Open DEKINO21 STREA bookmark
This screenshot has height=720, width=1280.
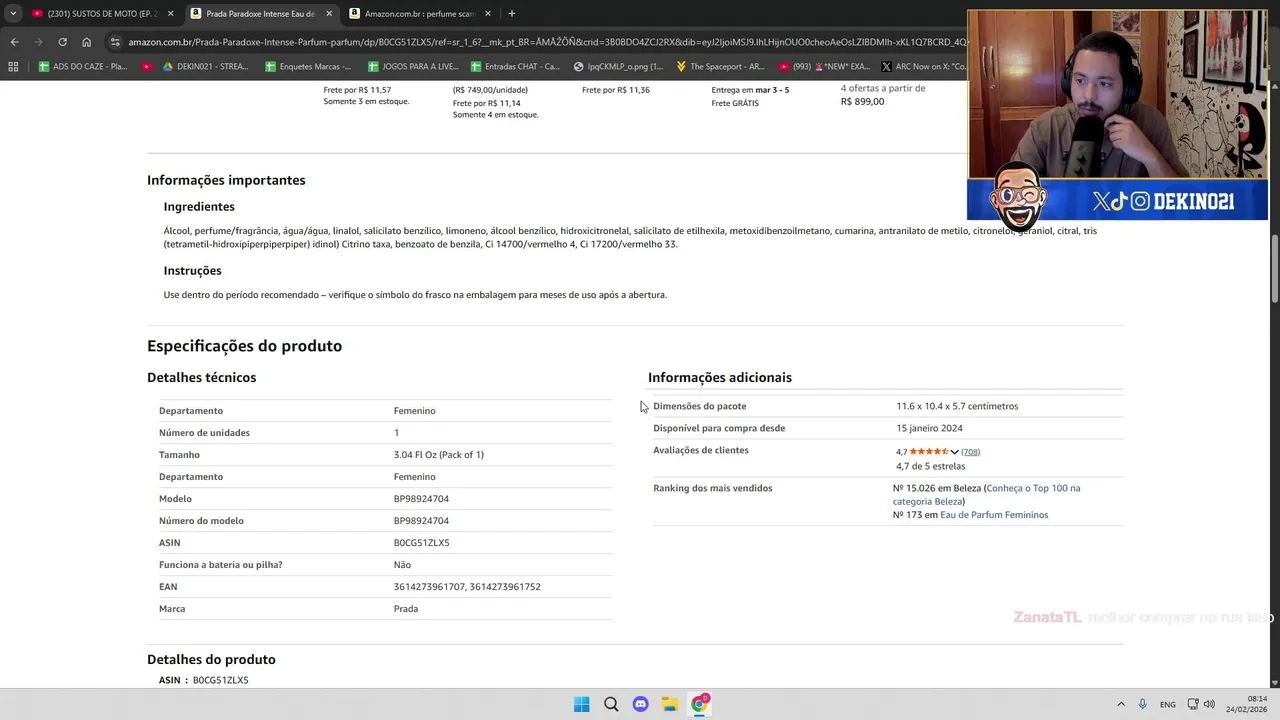[205, 66]
